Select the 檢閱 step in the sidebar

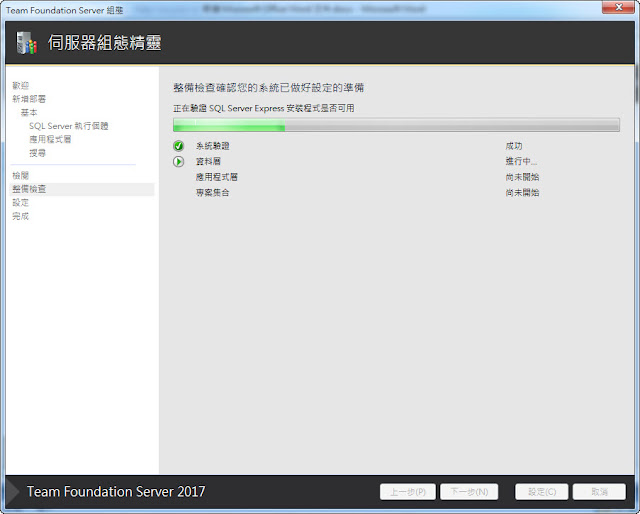click(x=20, y=176)
